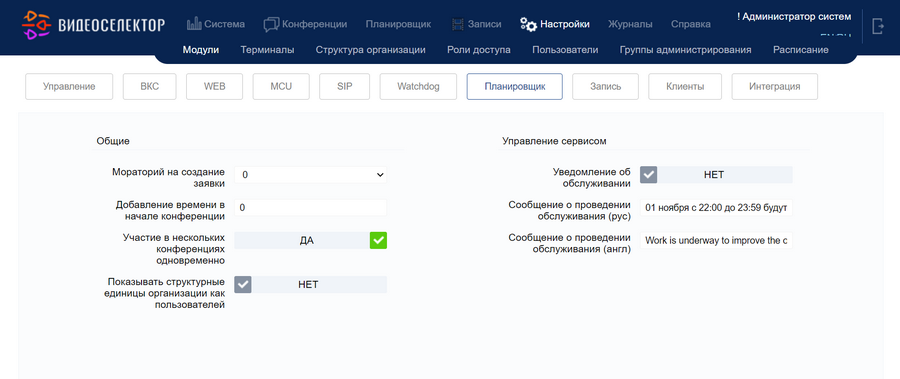Click the Конференции chat-bubble icon
The width and height of the screenshot is (900, 379).
(x=271, y=25)
